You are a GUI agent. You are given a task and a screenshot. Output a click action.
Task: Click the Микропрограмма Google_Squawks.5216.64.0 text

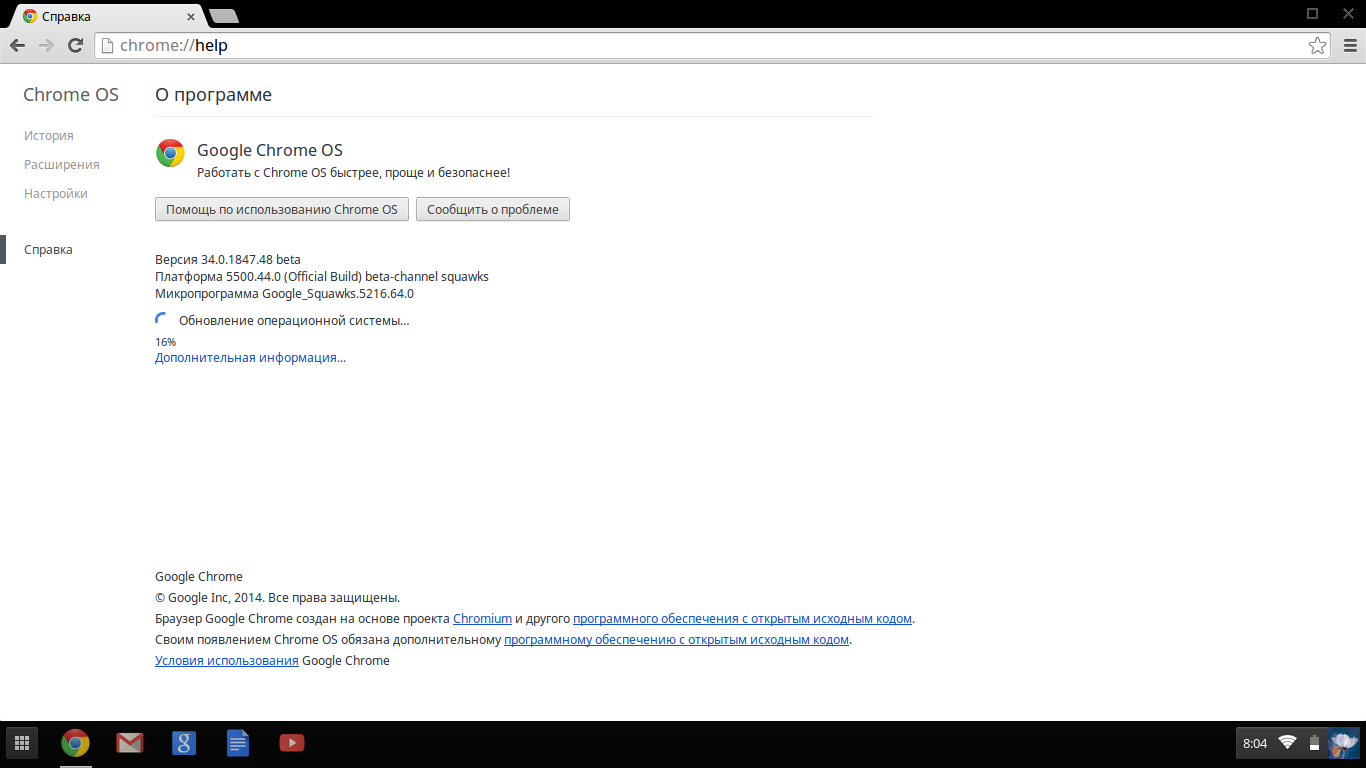[x=285, y=294]
